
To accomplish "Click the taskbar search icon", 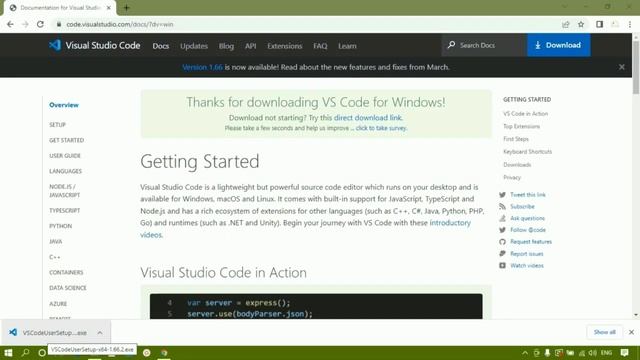I will (x=25, y=353).
